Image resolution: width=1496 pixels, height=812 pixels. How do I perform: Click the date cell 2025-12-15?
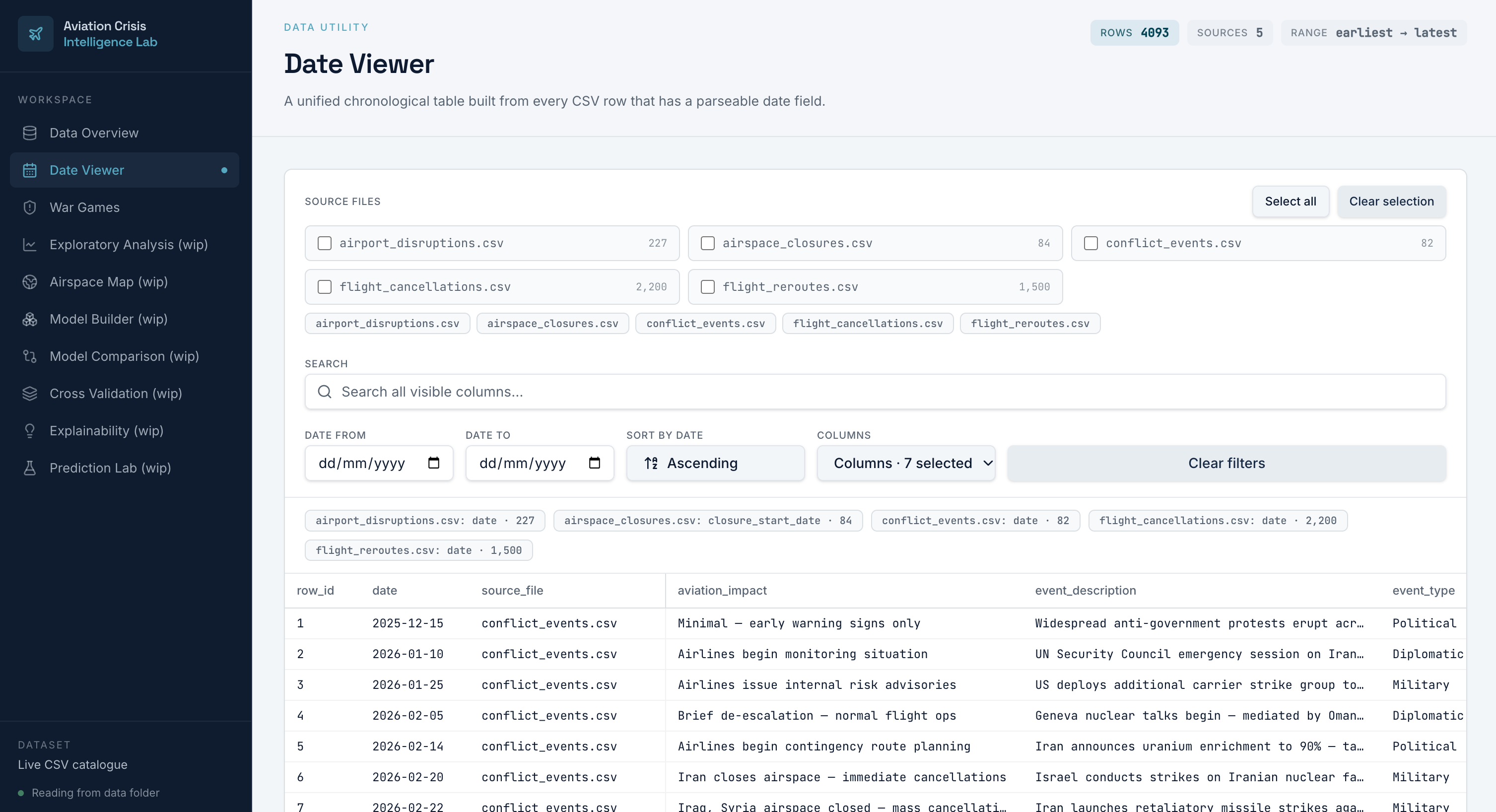[x=408, y=623]
